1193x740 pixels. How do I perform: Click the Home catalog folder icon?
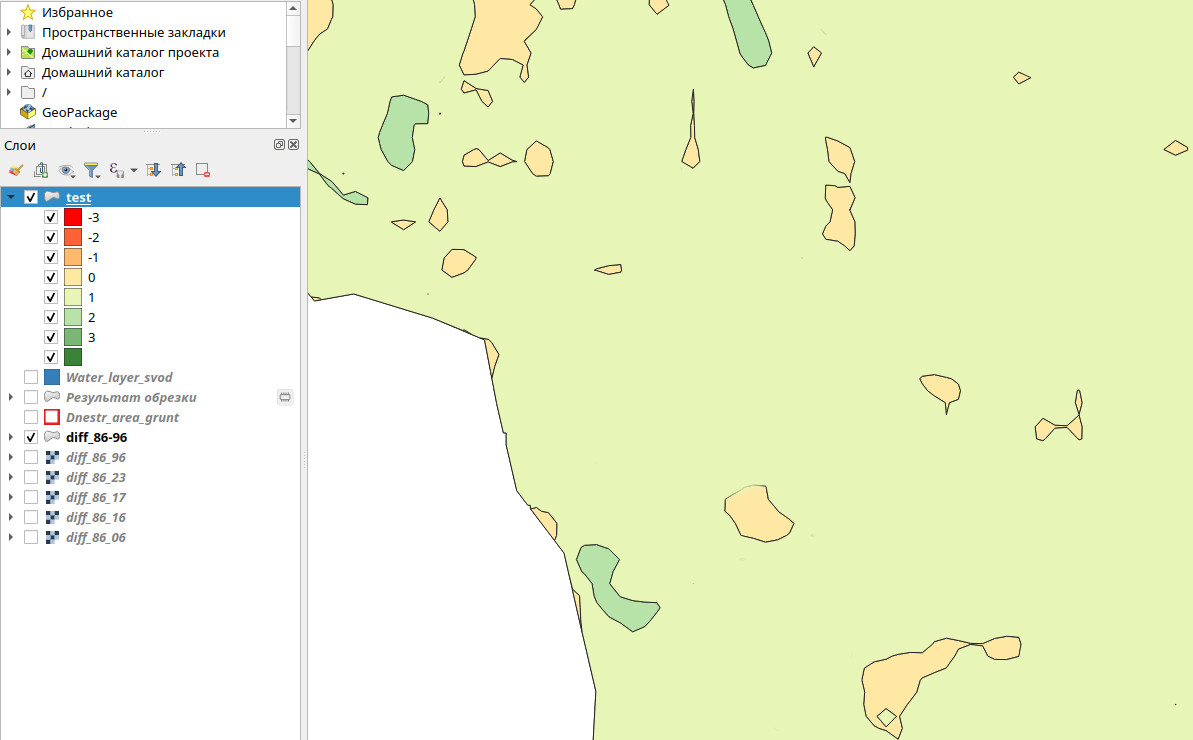click(x=28, y=72)
